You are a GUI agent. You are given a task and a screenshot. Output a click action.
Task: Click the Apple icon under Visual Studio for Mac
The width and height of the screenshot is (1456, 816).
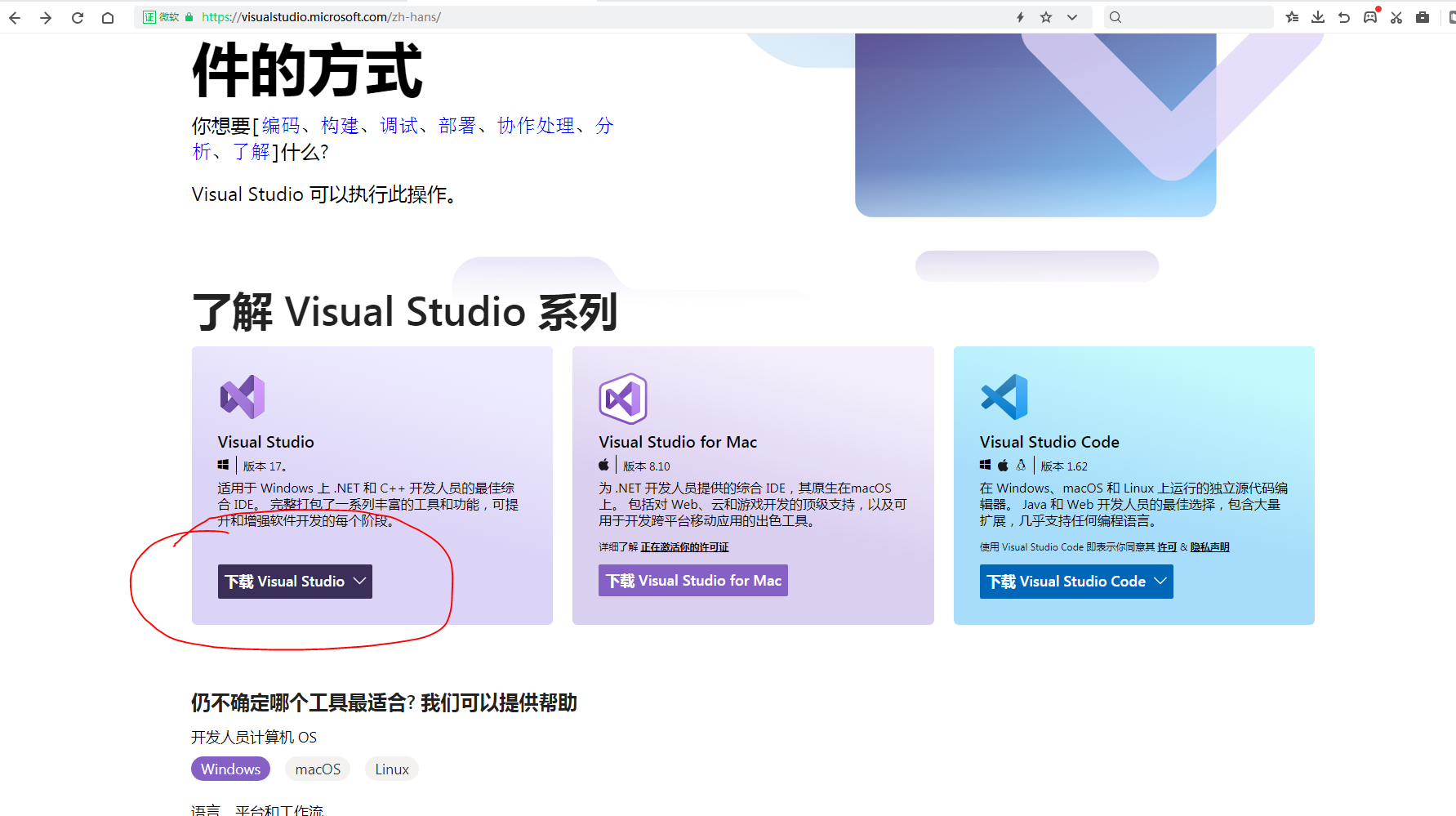click(x=603, y=464)
